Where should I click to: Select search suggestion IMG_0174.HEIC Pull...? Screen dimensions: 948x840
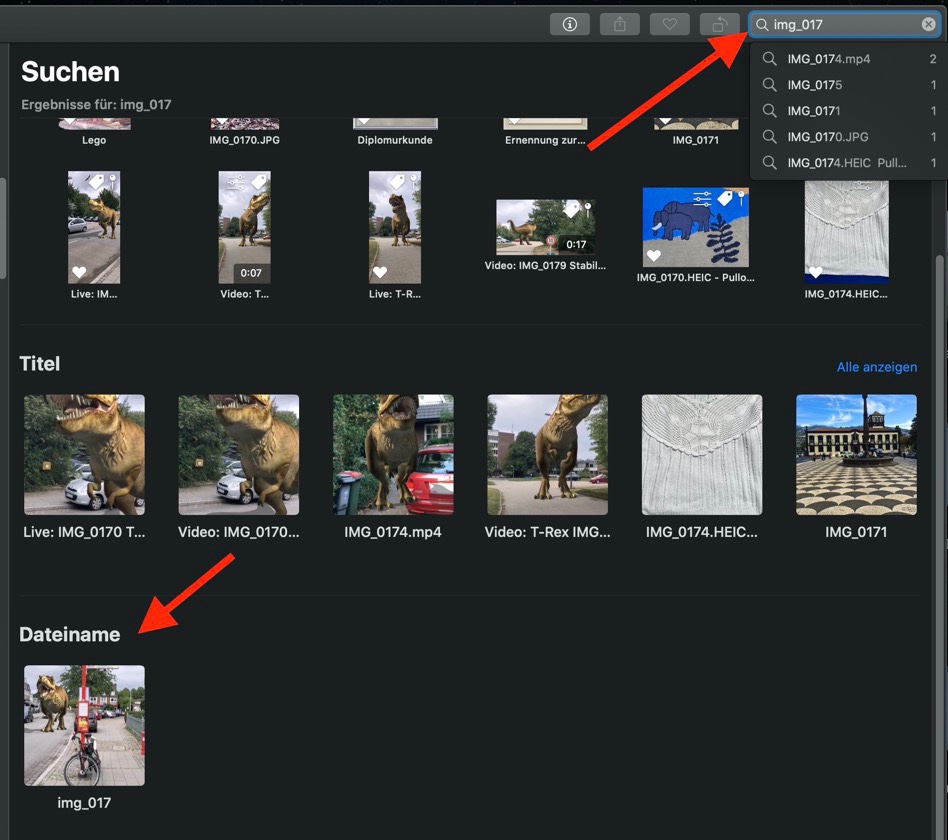tap(849, 163)
